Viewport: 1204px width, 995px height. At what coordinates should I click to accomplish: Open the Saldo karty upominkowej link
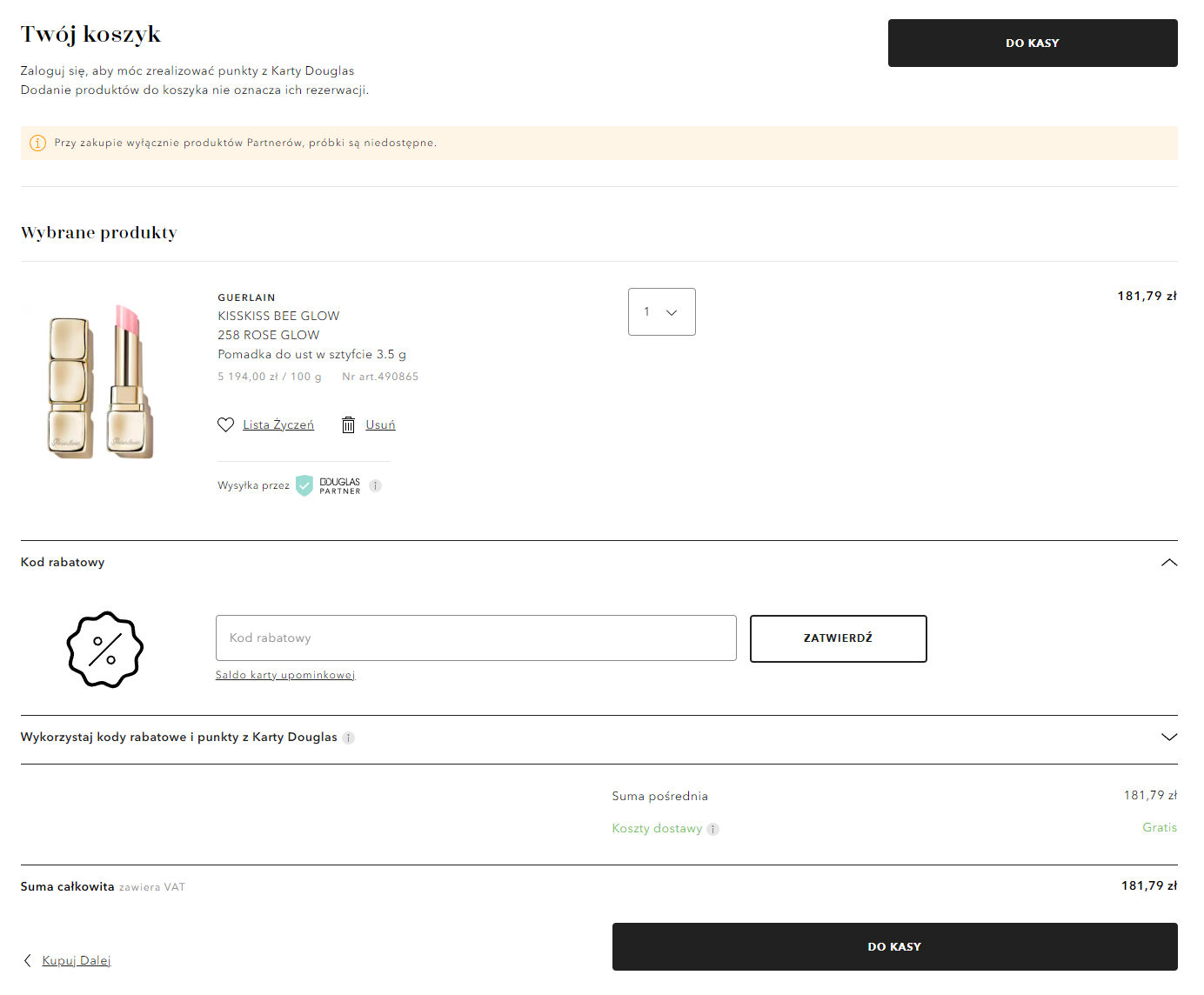coord(285,675)
